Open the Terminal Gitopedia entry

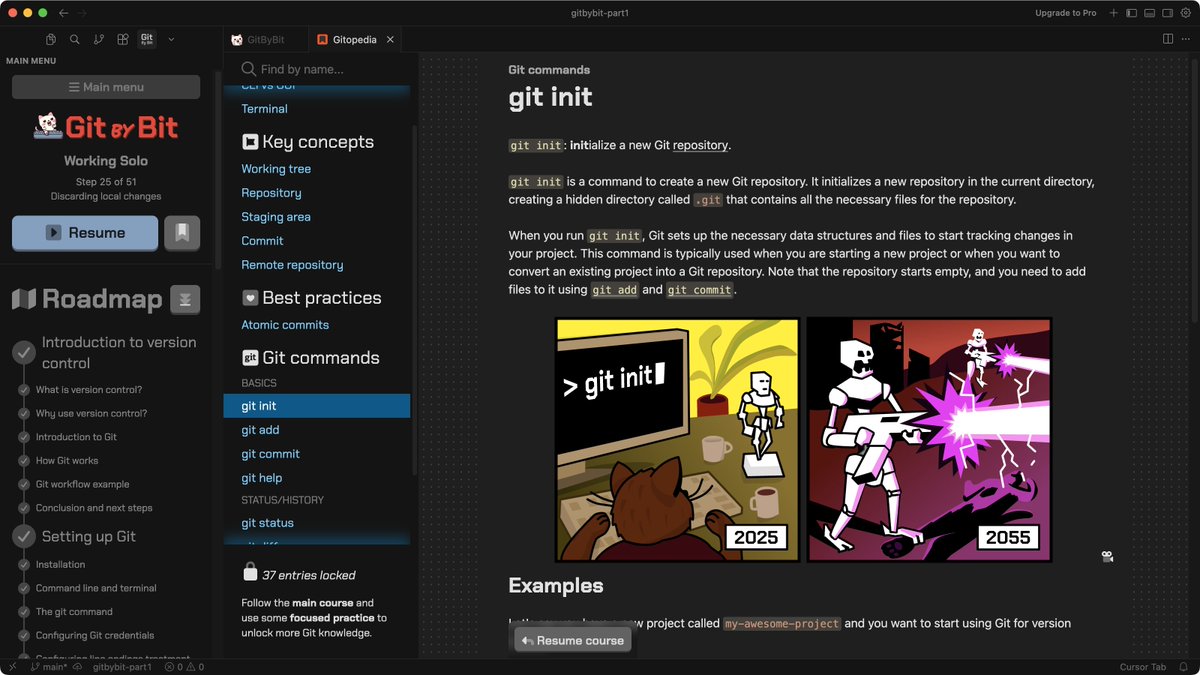point(264,109)
